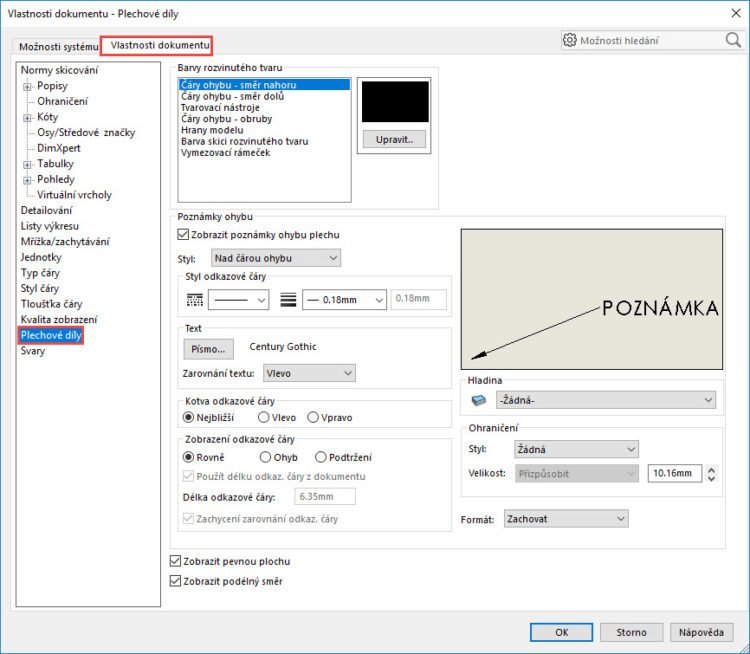The width and height of the screenshot is (750, 654).
Task: Expand the Popisy tree node
Action: click(x=28, y=86)
